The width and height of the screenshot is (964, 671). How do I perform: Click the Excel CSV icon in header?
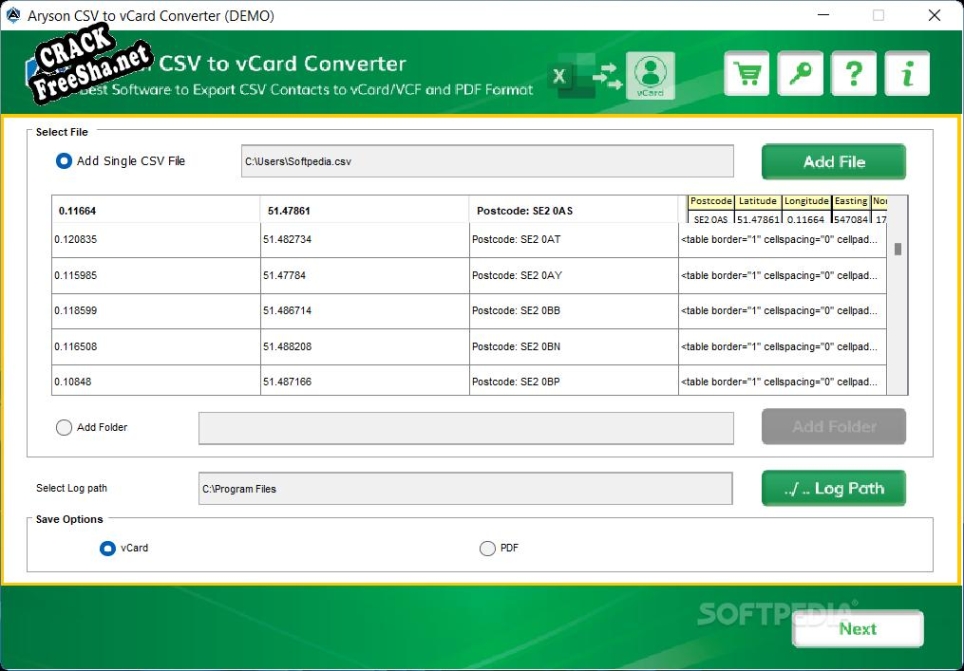(563, 77)
